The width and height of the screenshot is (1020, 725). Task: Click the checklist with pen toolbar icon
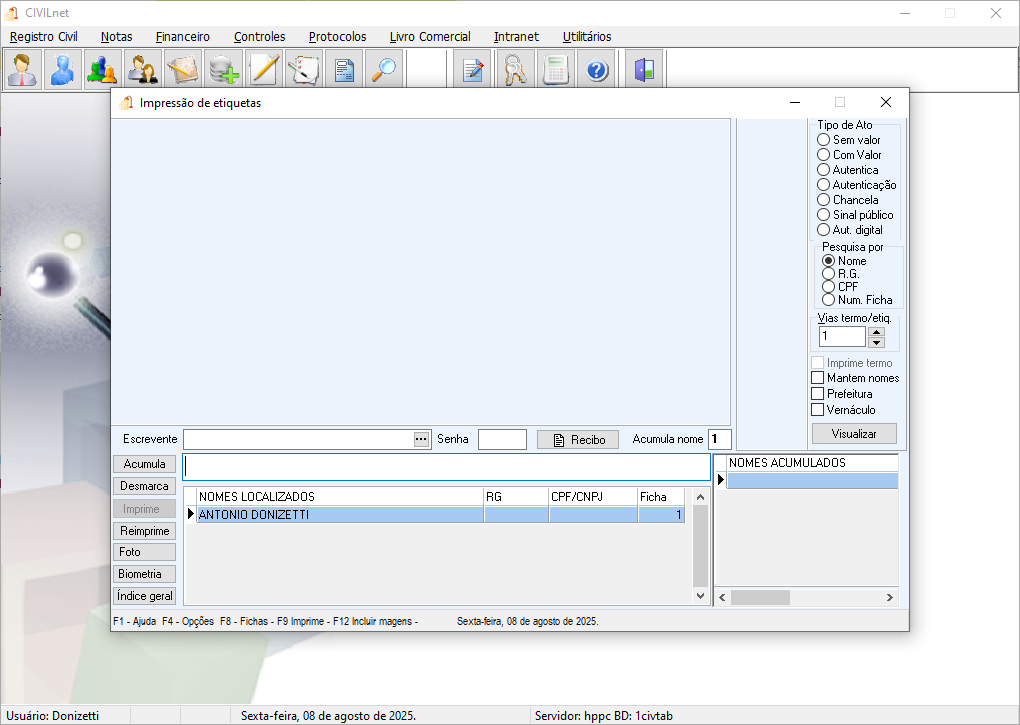[x=304, y=69]
